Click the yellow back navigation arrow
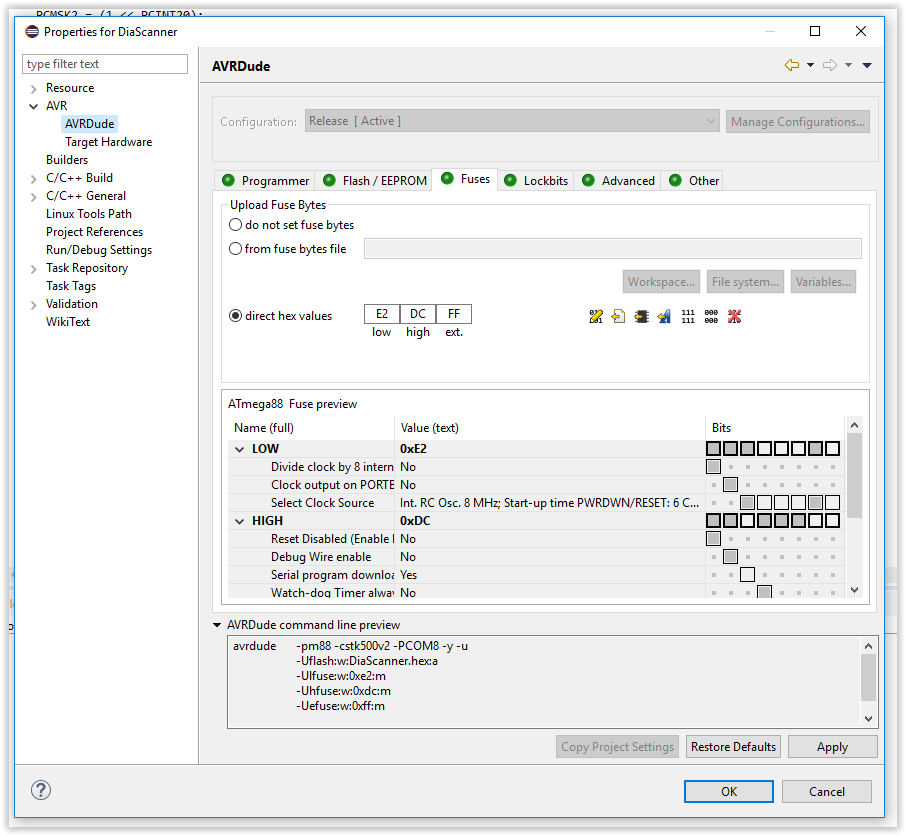 [792, 65]
